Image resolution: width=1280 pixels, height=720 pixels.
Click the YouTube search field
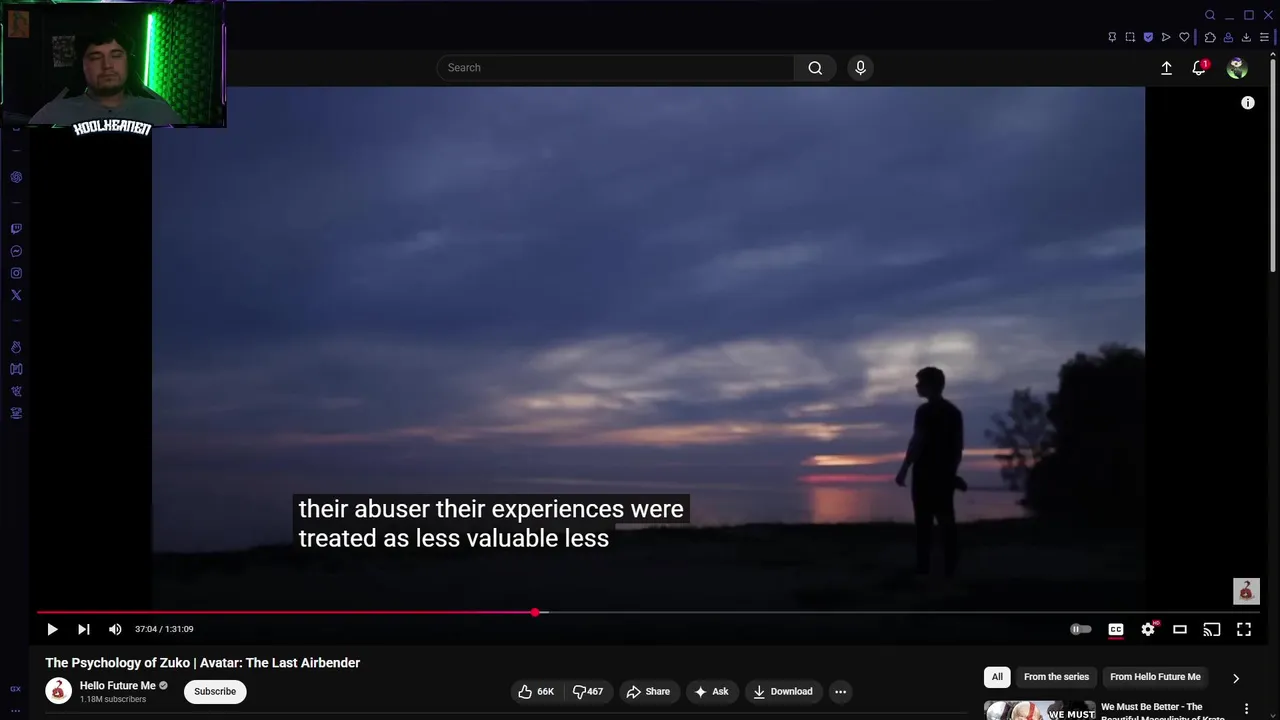click(x=615, y=68)
